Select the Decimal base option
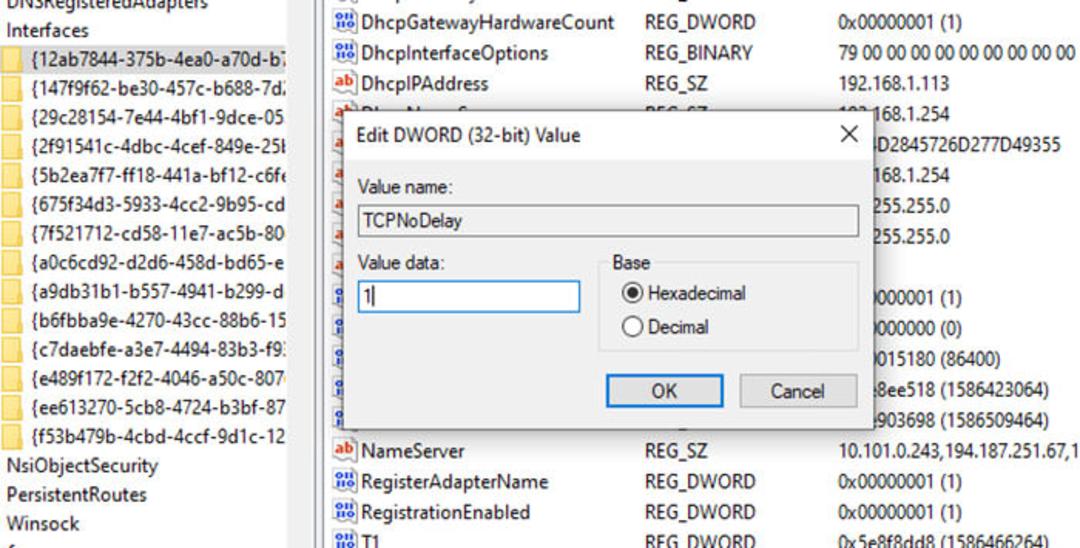The image size is (1080, 548). (665, 326)
